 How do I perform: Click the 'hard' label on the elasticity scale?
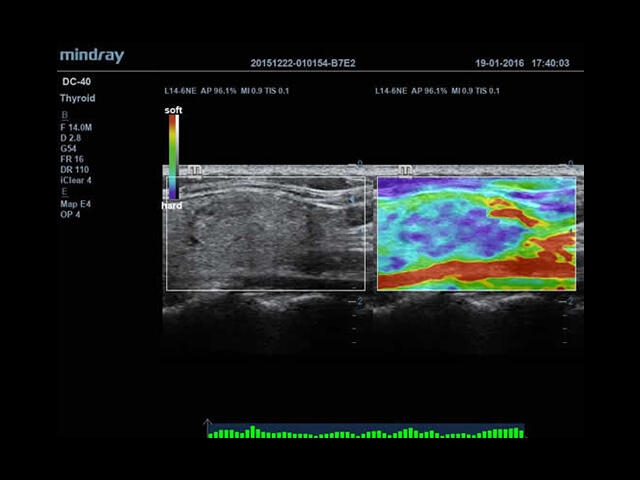[x=172, y=205]
